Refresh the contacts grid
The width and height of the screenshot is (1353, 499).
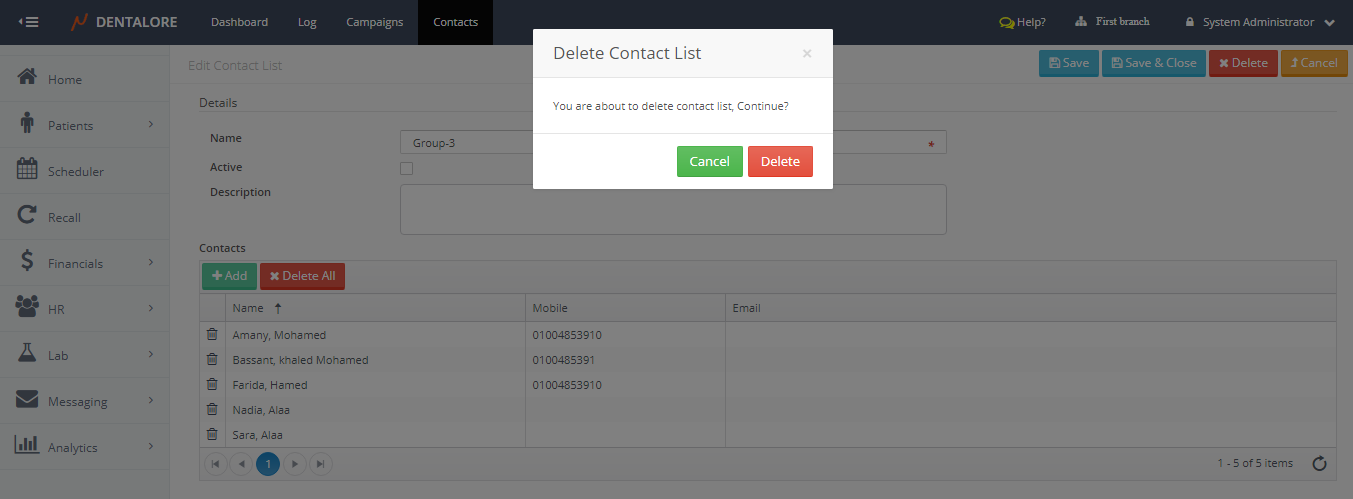(x=1319, y=463)
